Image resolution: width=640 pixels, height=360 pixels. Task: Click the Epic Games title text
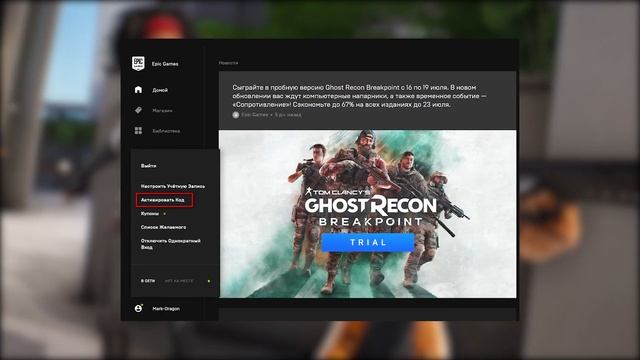tap(165, 64)
